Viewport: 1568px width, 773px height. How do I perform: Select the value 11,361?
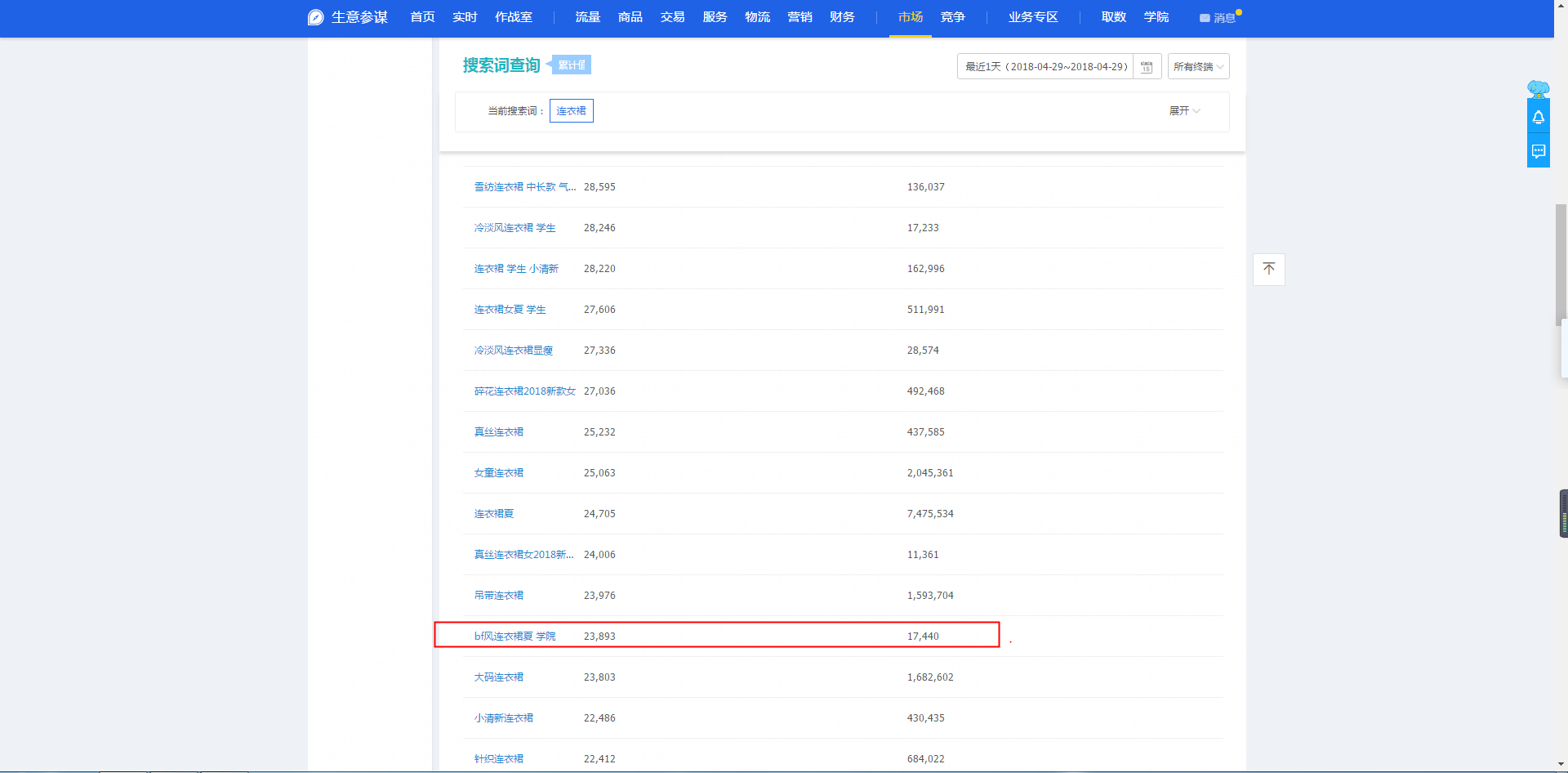click(x=923, y=555)
